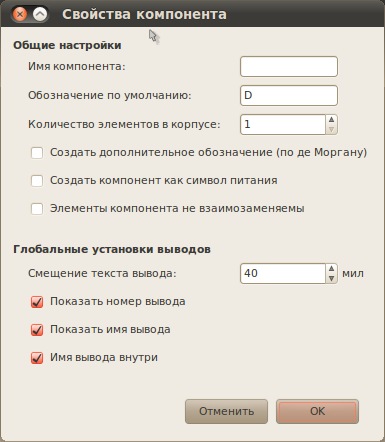
Task: Enable Создать дополнительное обозначение (по де Моргану)
Action: [37, 153]
